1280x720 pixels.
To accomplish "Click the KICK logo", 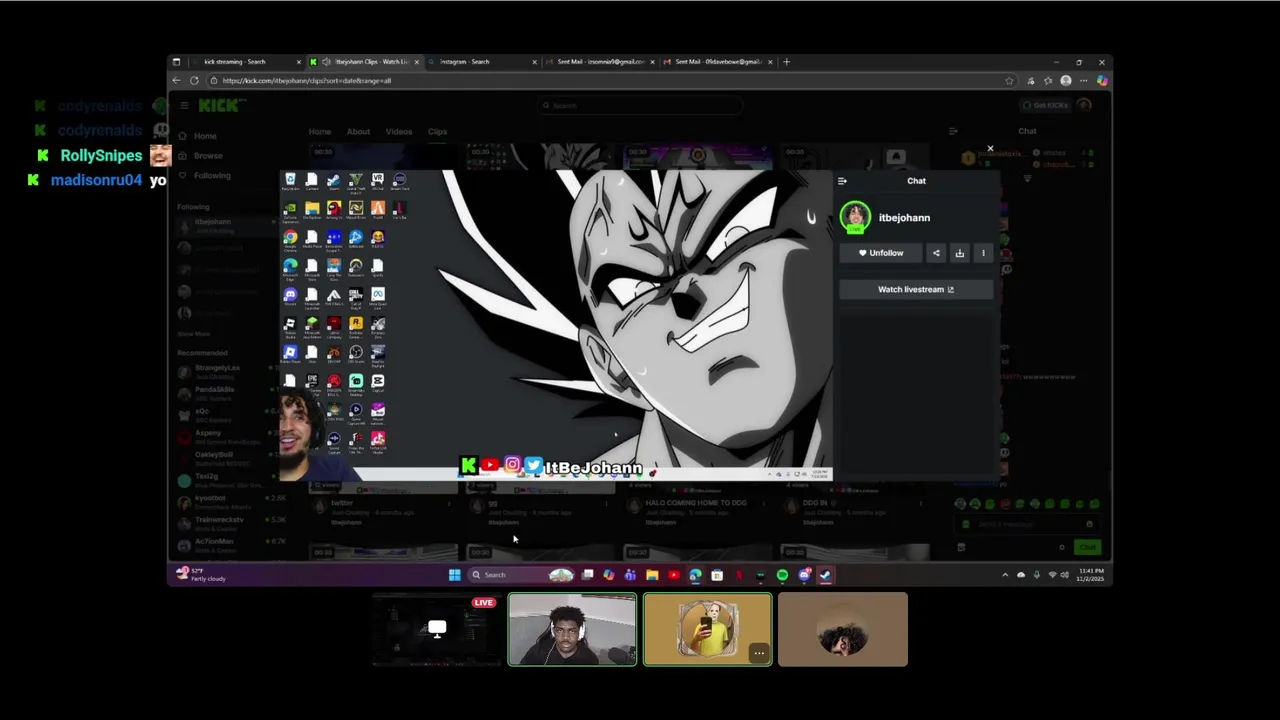I will (x=218, y=105).
